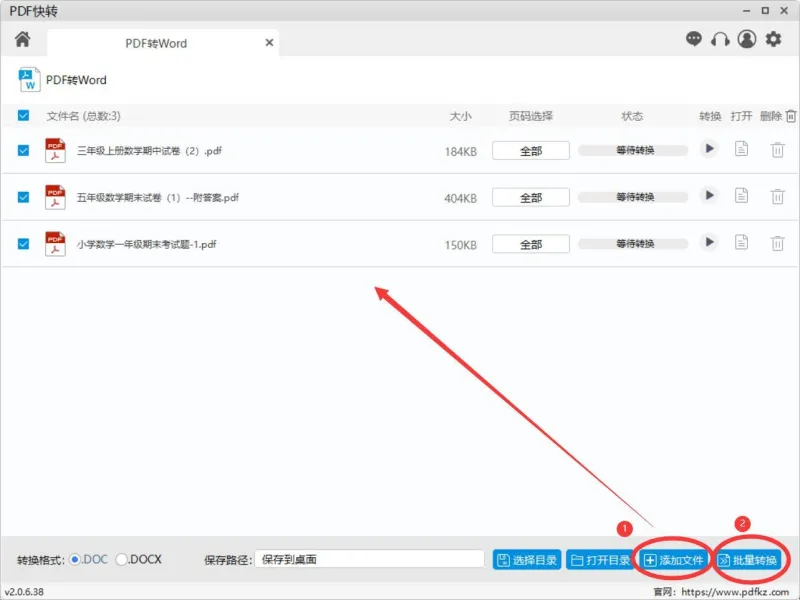Click the 等待转换 status of 184KB file
Screen dimensions: 800x600
pos(633,150)
